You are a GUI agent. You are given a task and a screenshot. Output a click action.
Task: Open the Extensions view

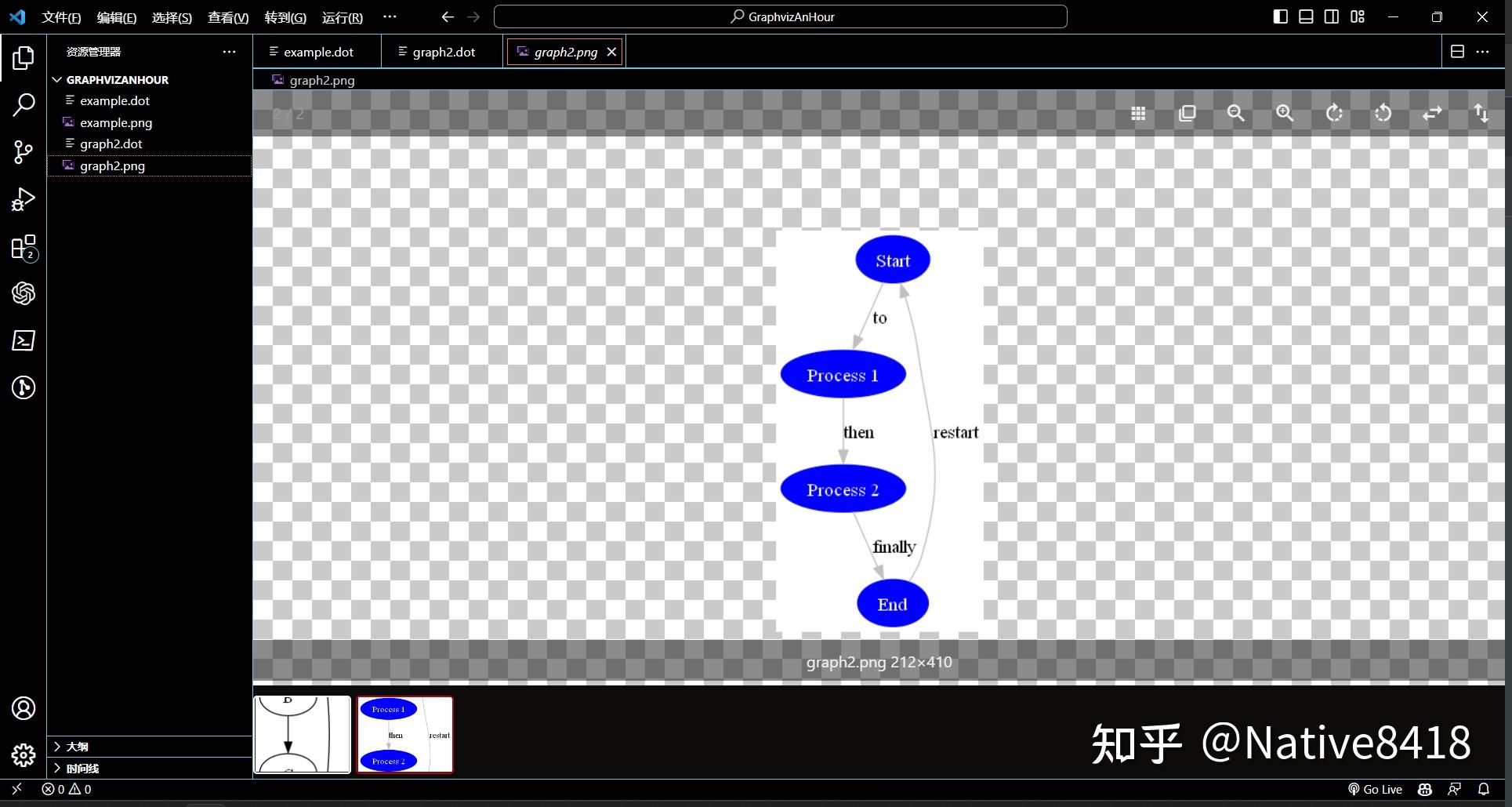(x=23, y=247)
